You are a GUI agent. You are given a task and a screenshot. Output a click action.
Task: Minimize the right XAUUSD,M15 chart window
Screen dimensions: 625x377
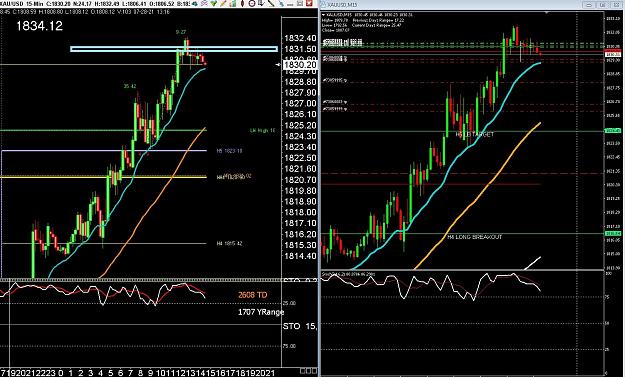[x=589, y=5]
